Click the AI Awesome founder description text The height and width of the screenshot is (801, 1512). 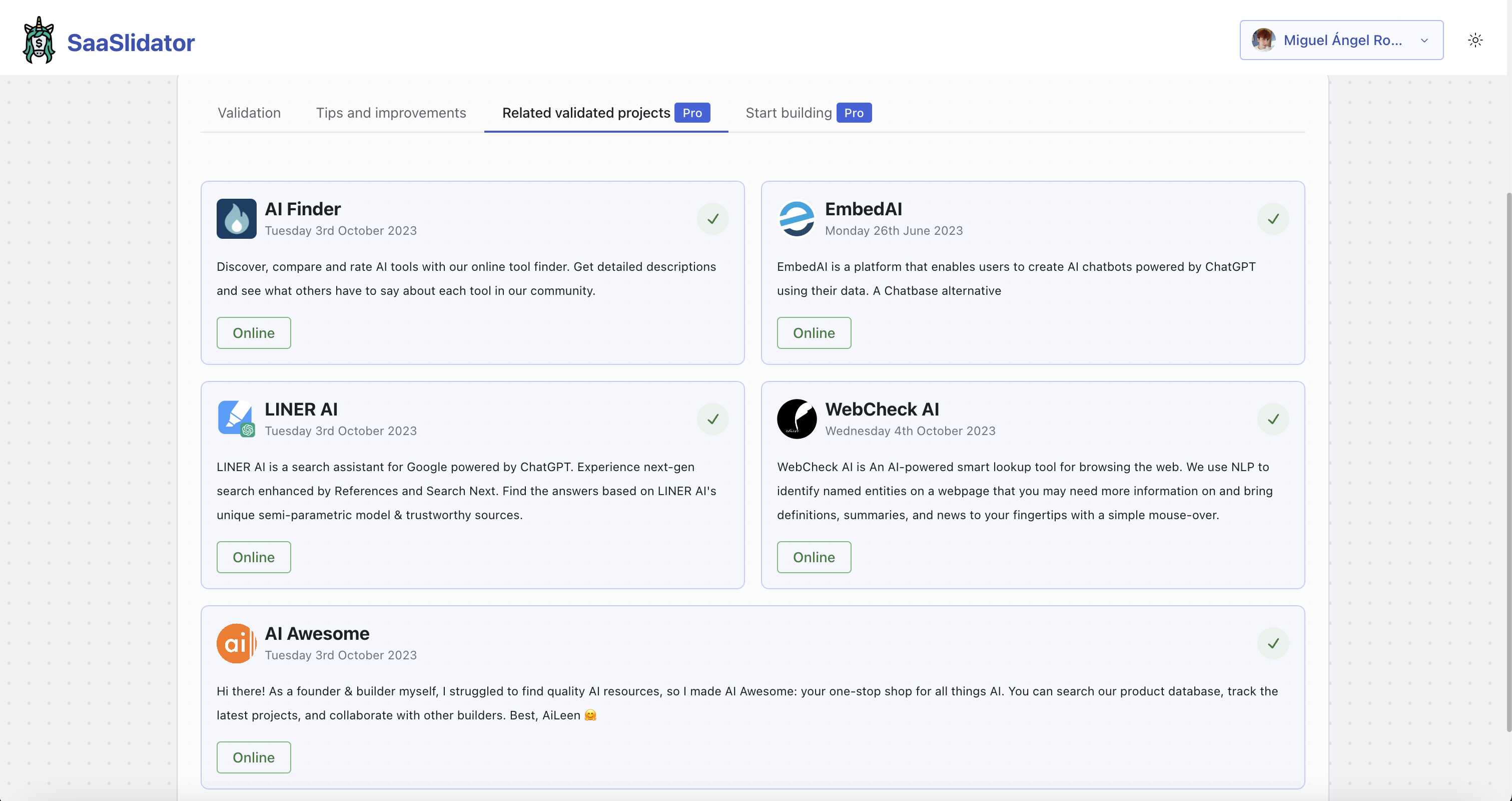pos(747,703)
